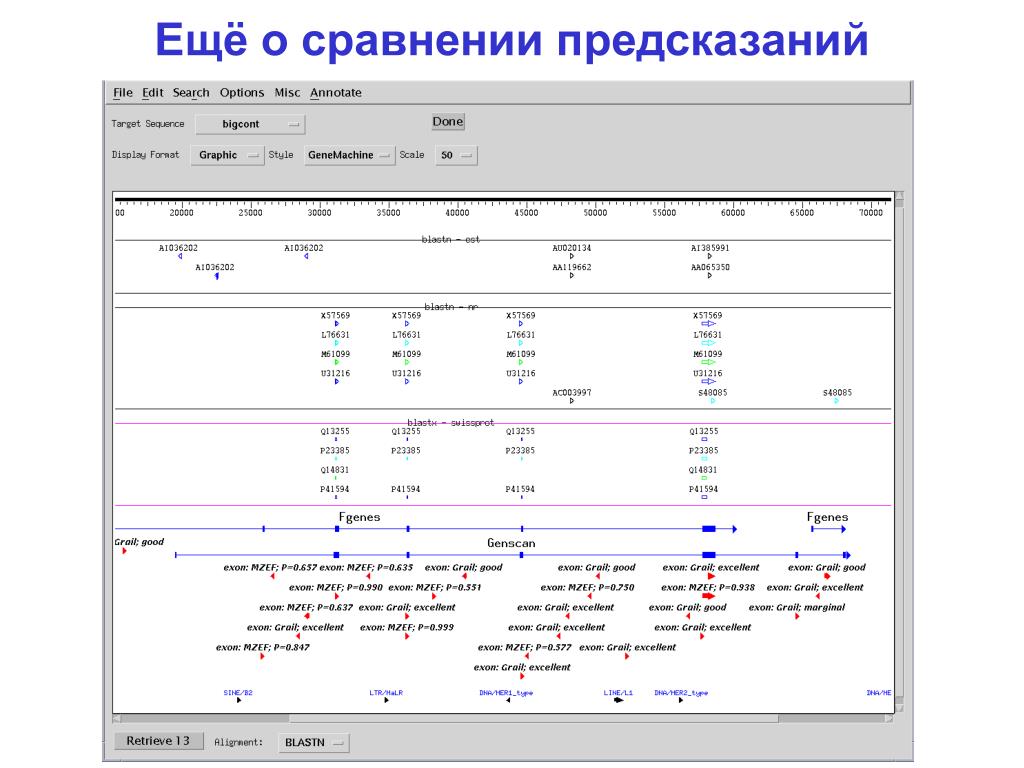Viewport: 1024px width, 768px height.
Task: Click the Genscan track label
Action: tap(511, 543)
